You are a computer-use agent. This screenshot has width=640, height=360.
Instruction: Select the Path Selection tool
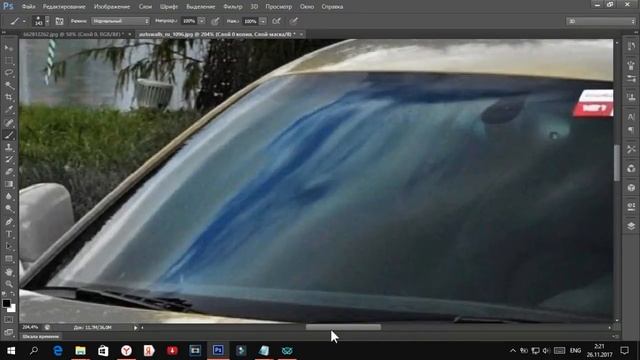(9, 247)
